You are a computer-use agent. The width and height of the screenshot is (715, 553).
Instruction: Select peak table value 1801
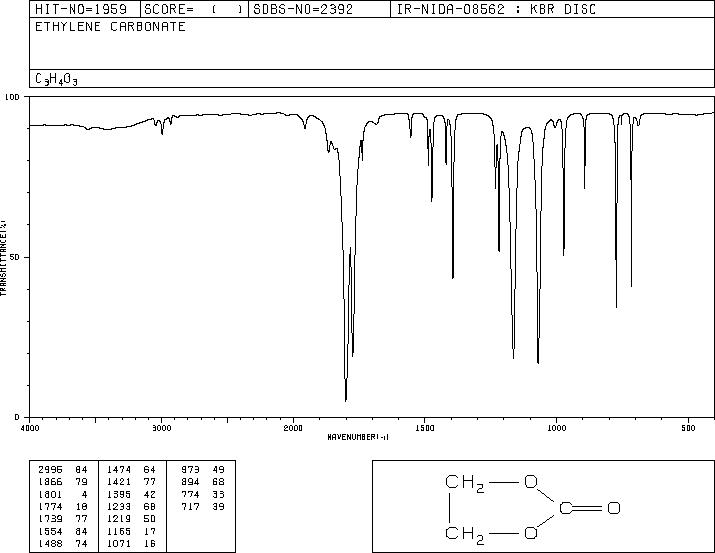(50, 494)
